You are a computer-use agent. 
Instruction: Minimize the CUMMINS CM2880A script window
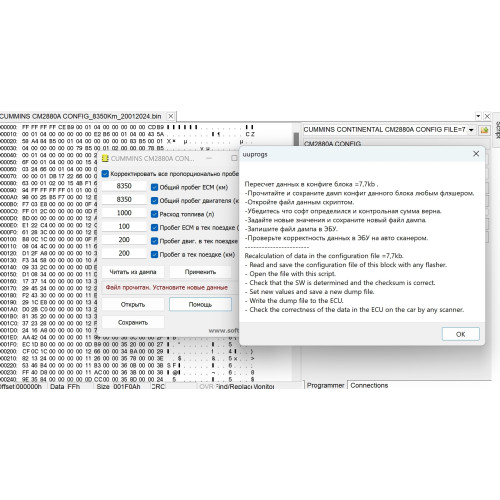click(x=209, y=158)
